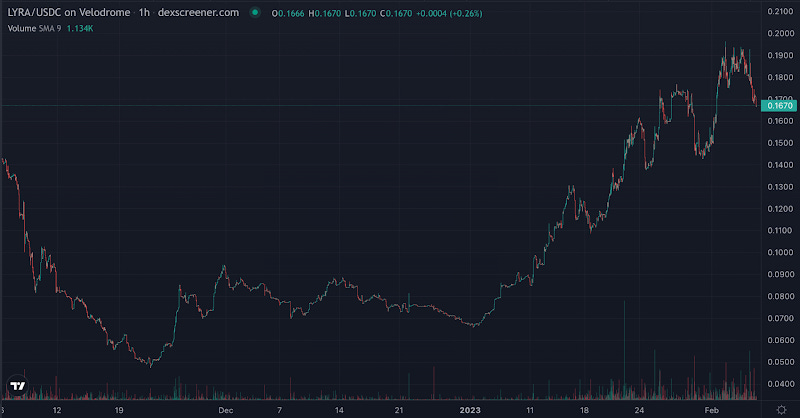800x418 pixels.
Task: Click the 0.1000 price axis label
Action: (778, 253)
